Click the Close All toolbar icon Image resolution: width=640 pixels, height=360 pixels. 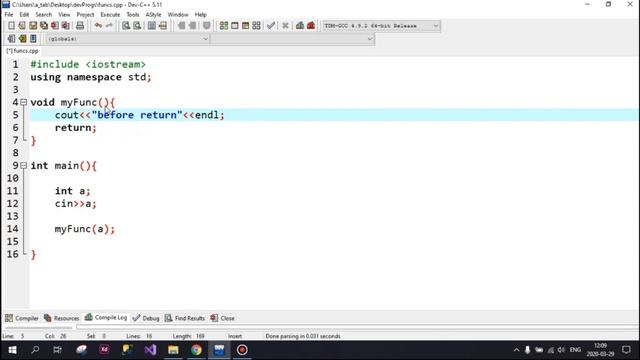pos(65,26)
